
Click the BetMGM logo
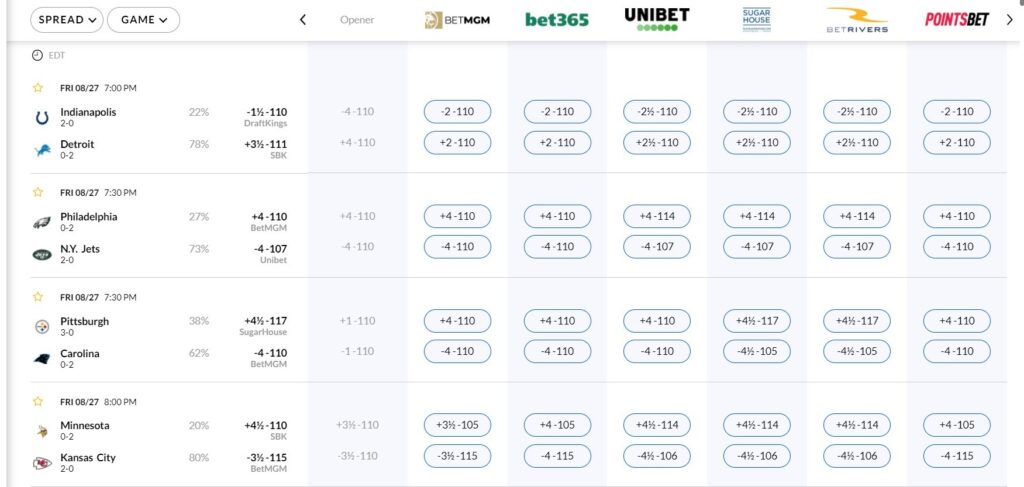(x=457, y=20)
